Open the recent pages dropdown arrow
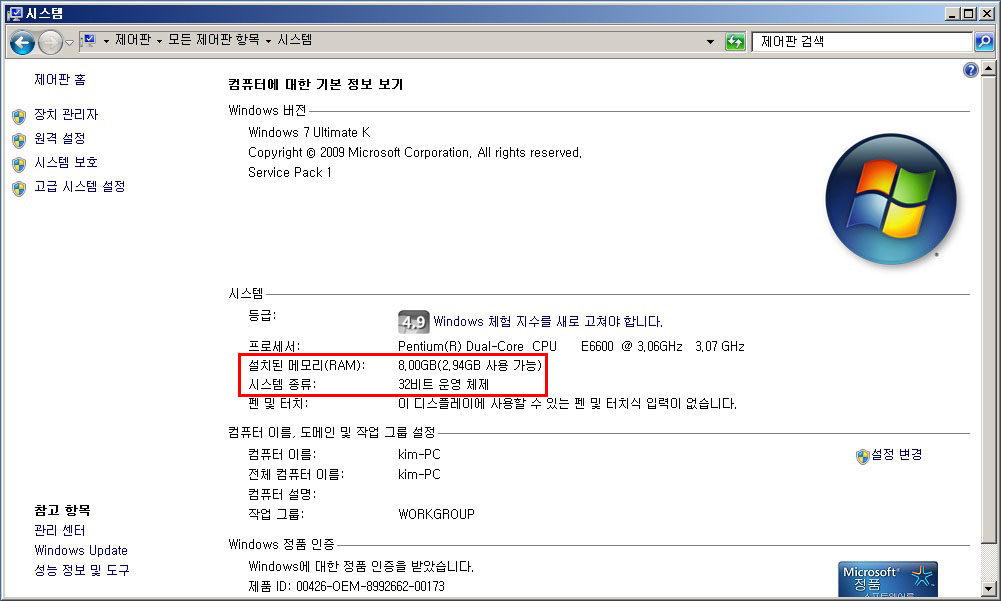 (69, 42)
